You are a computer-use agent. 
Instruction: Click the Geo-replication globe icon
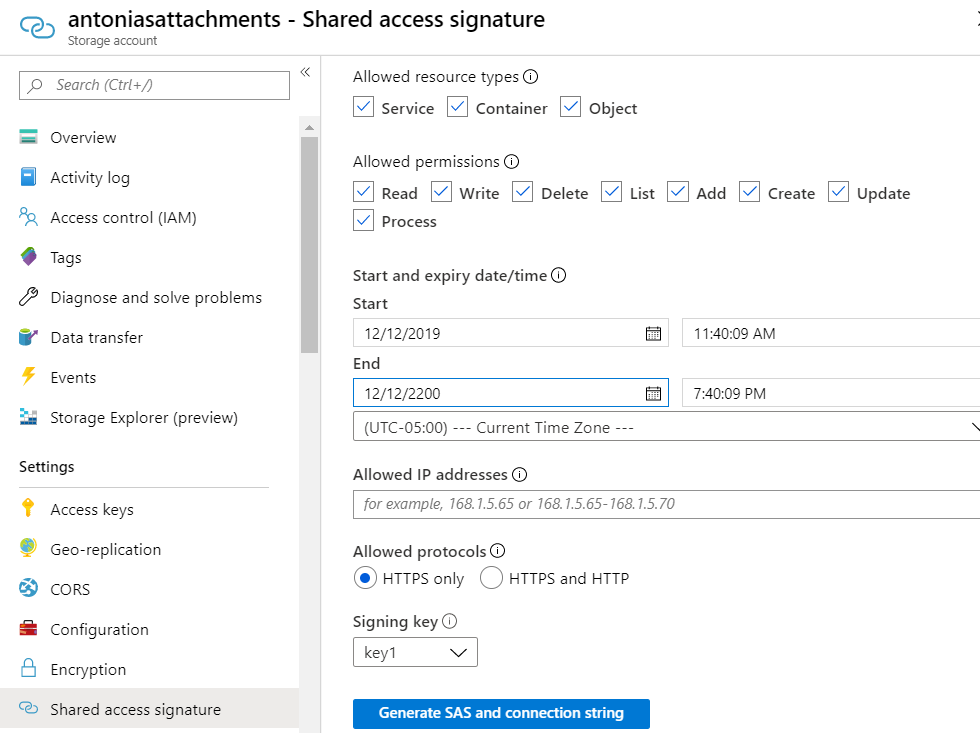click(28, 548)
